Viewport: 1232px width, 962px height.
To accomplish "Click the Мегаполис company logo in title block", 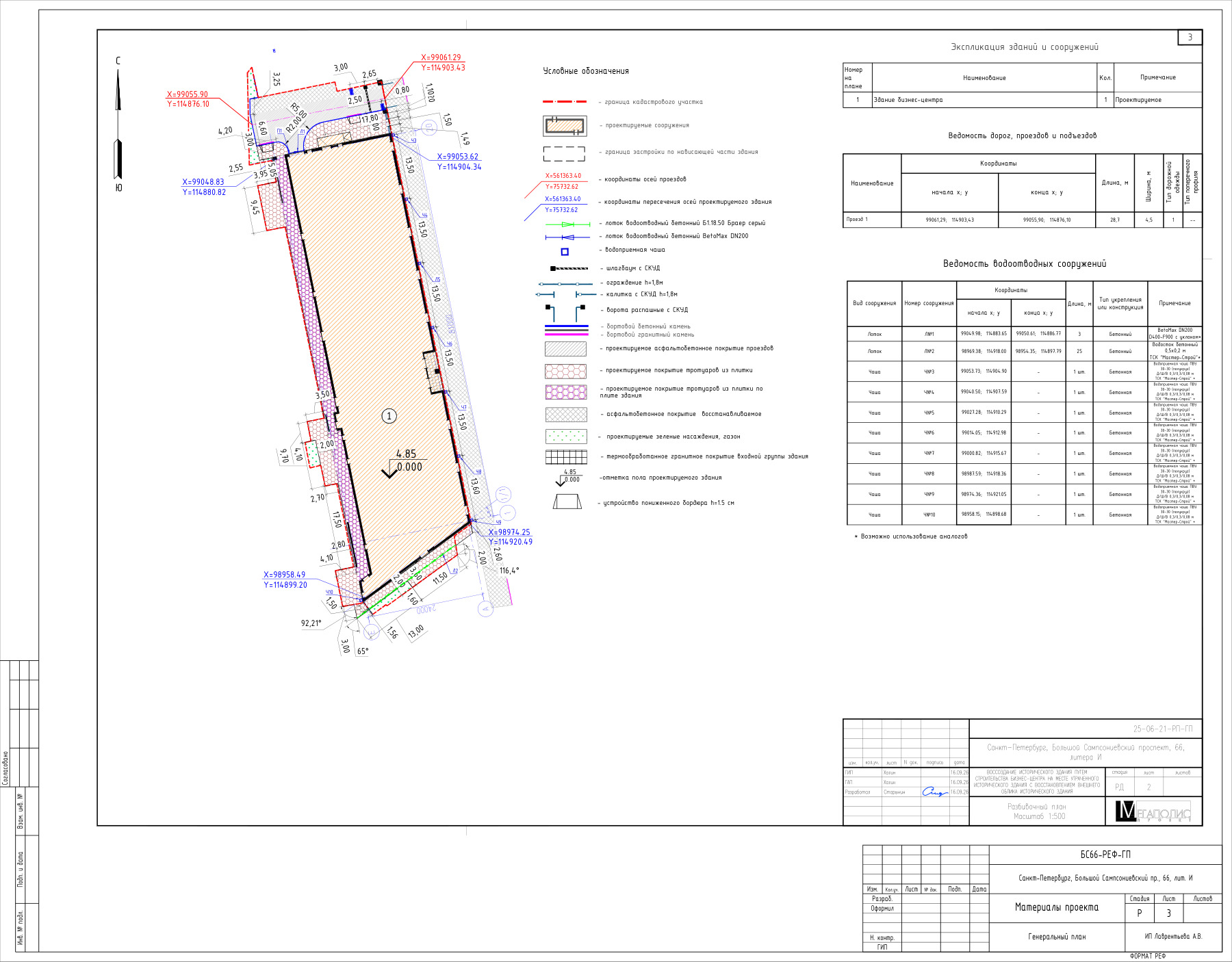I will tap(1154, 811).
